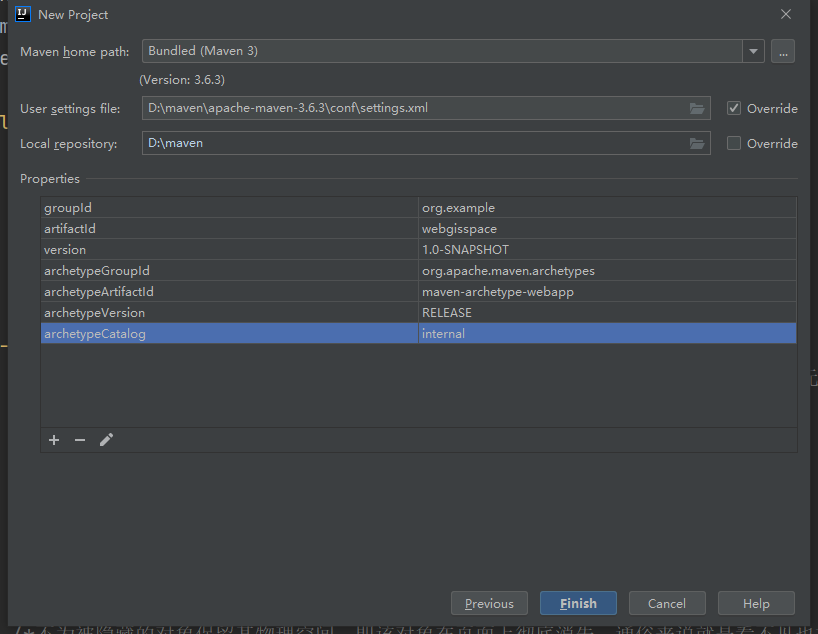Viewport: 818px width, 634px height.
Task: Click the RELEASE value cell
Action: pos(607,313)
